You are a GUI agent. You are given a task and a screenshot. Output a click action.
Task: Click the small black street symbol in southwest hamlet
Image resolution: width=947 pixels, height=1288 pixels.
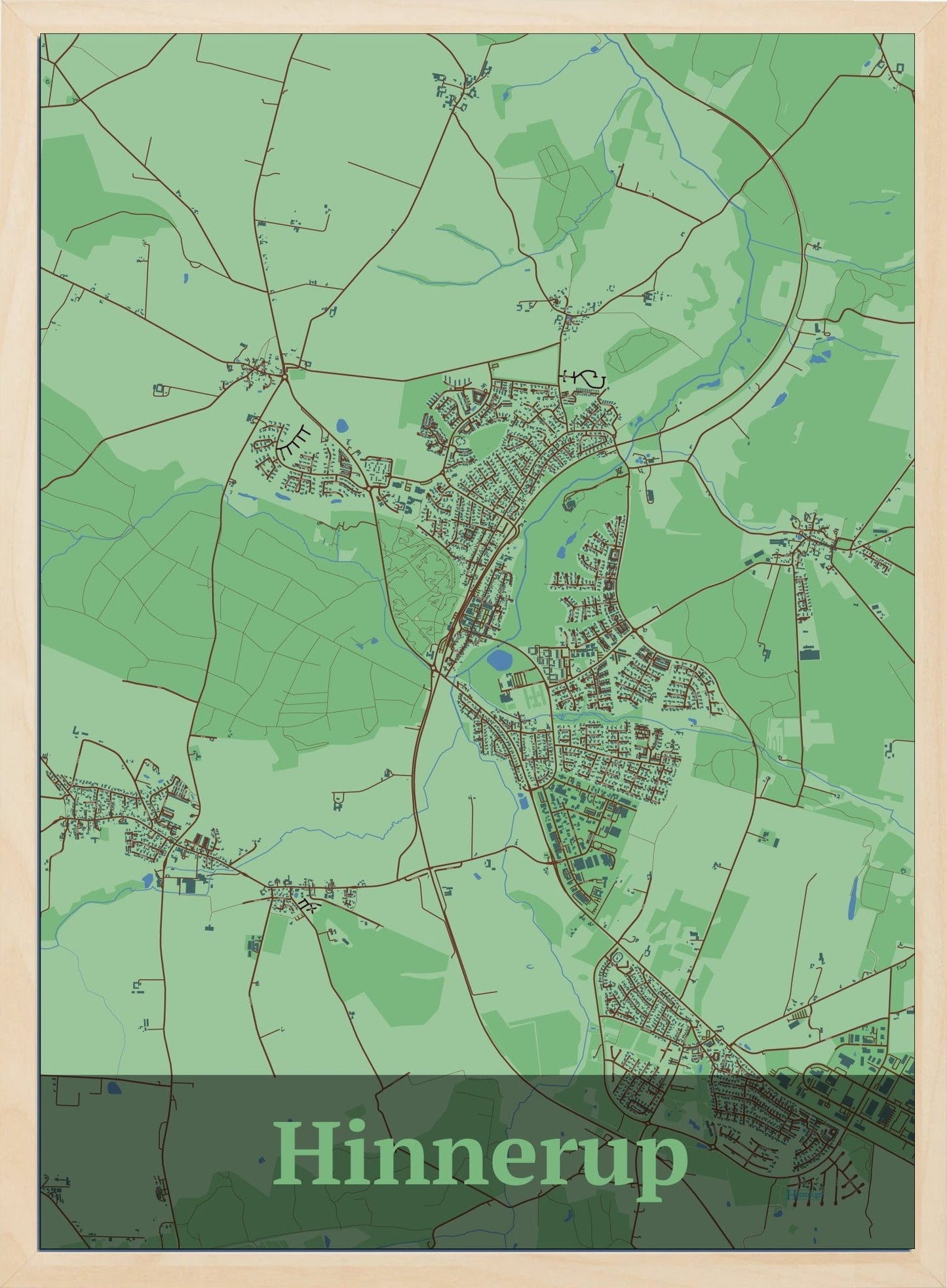[307, 905]
